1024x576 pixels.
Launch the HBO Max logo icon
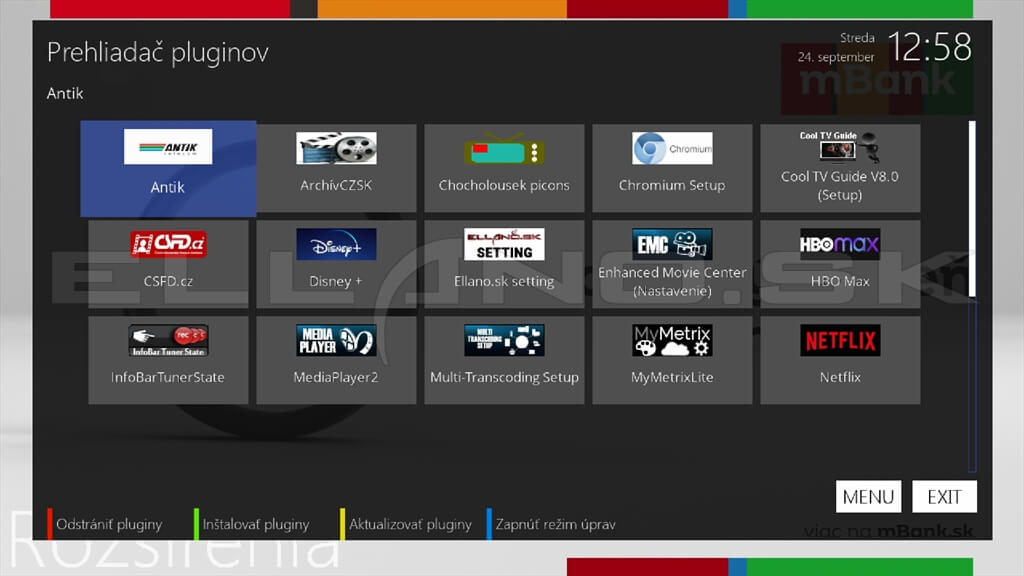click(840, 244)
